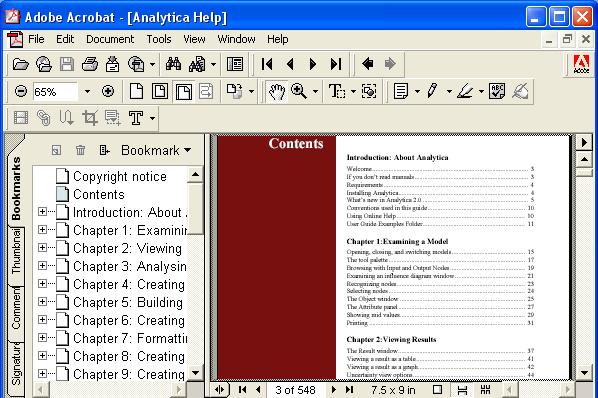Delete bookmark with trash icon

80,150
